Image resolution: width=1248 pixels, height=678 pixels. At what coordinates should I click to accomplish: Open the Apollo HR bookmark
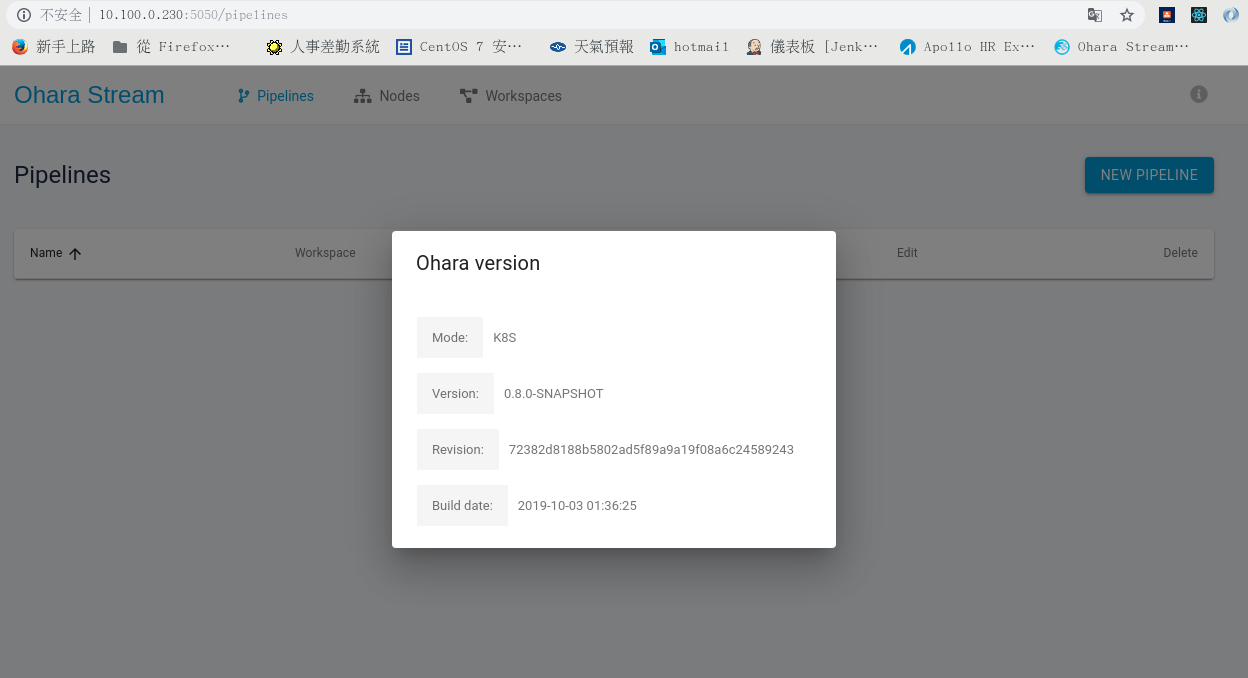point(968,47)
